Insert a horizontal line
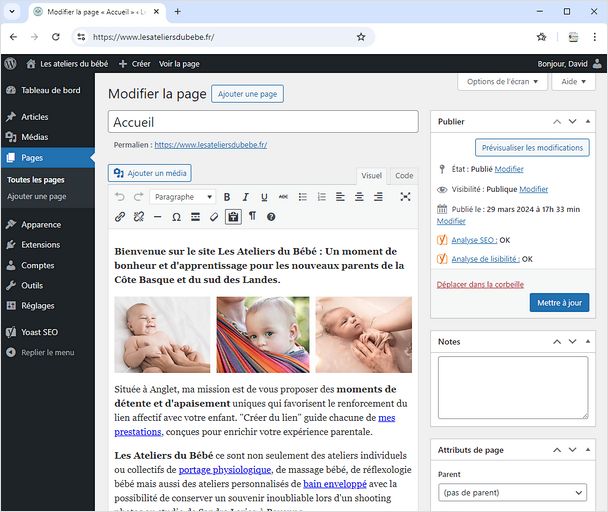This screenshot has width=608, height=512. coord(157,217)
